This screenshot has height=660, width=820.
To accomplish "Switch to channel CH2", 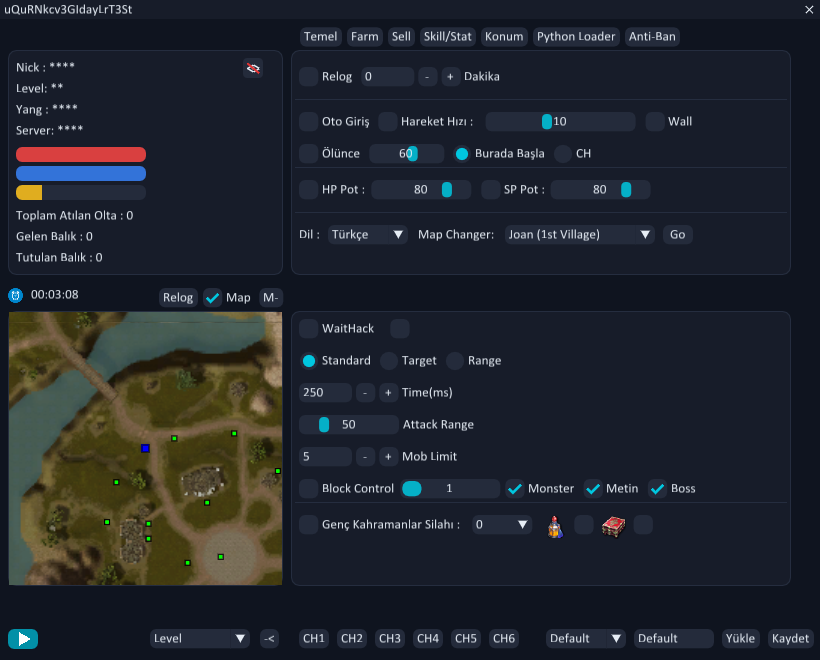I will tap(352, 639).
